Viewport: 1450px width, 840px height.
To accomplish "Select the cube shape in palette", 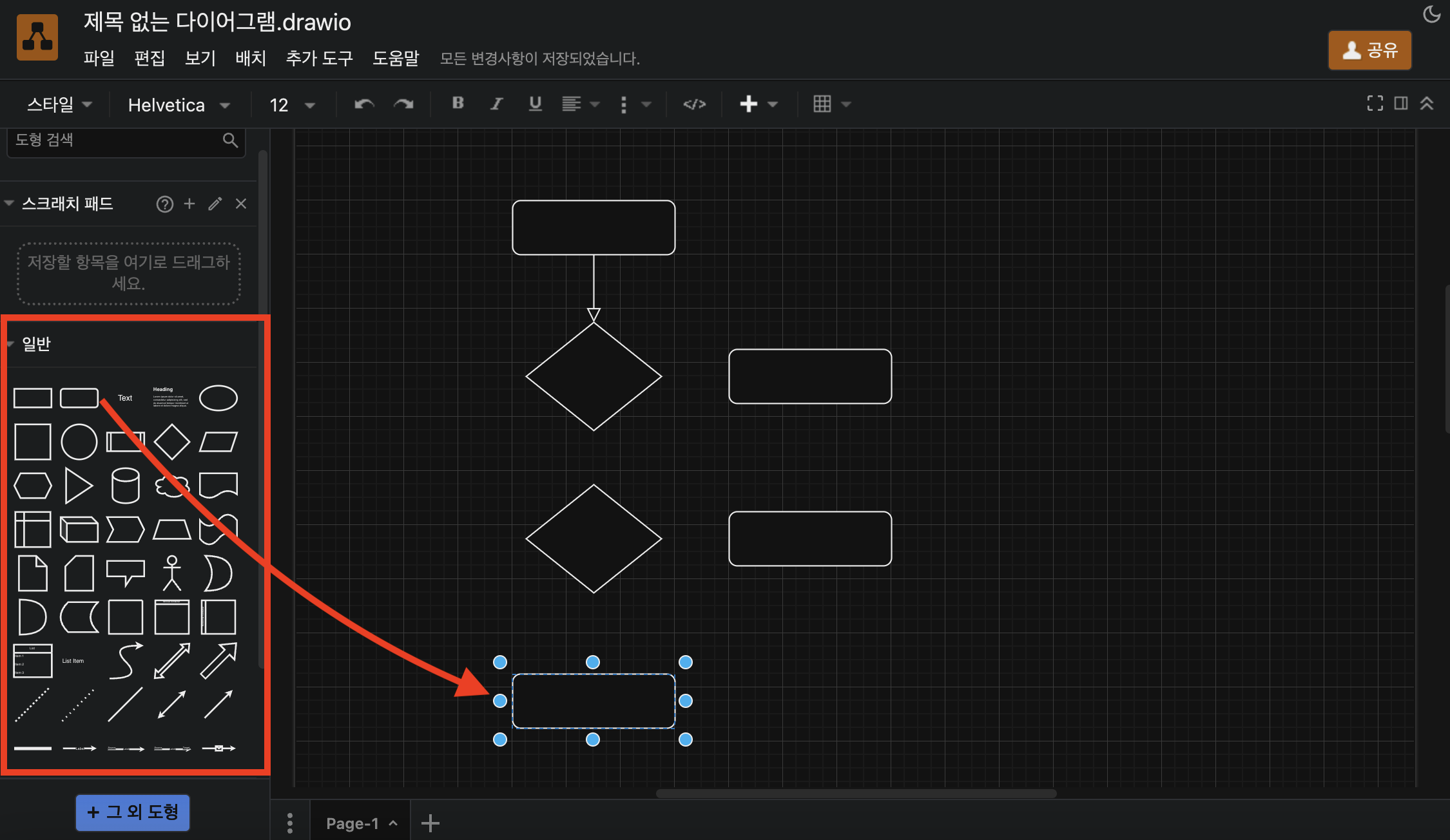I will (x=79, y=530).
